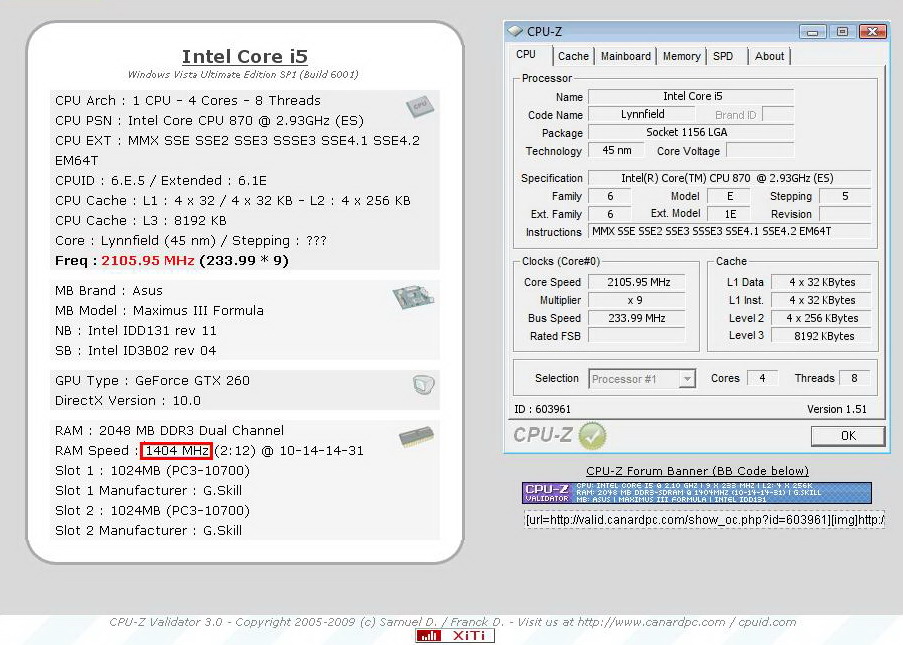Click the Windows Vista Ultimate Edition subtitle
The image size is (903, 645).
pyautogui.click(x=243, y=74)
